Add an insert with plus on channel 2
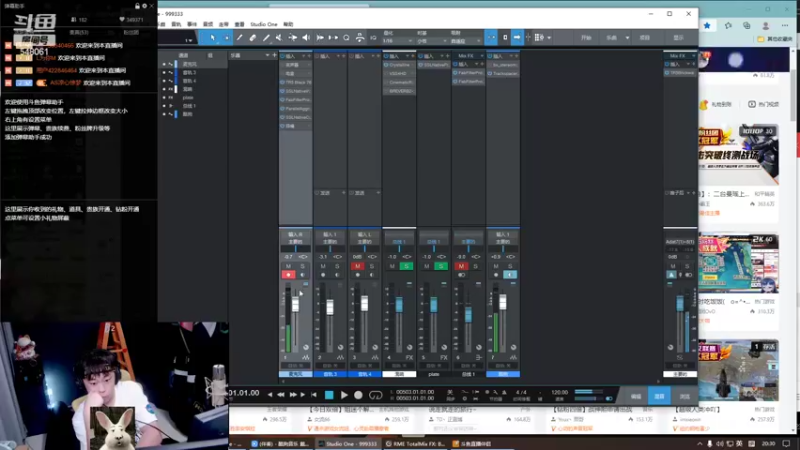Image resolution: width=800 pixels, height=450 pixels. (344, 56)
